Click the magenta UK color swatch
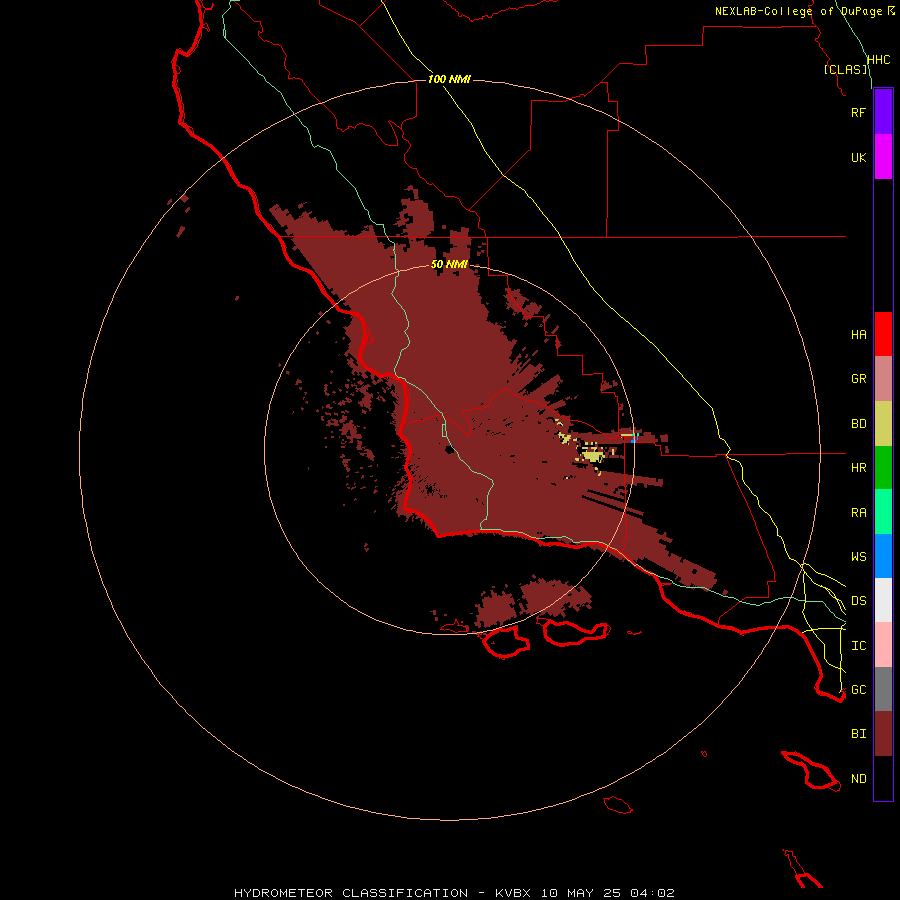The height and width of the screenshot is (900, 900). [883, 157]
